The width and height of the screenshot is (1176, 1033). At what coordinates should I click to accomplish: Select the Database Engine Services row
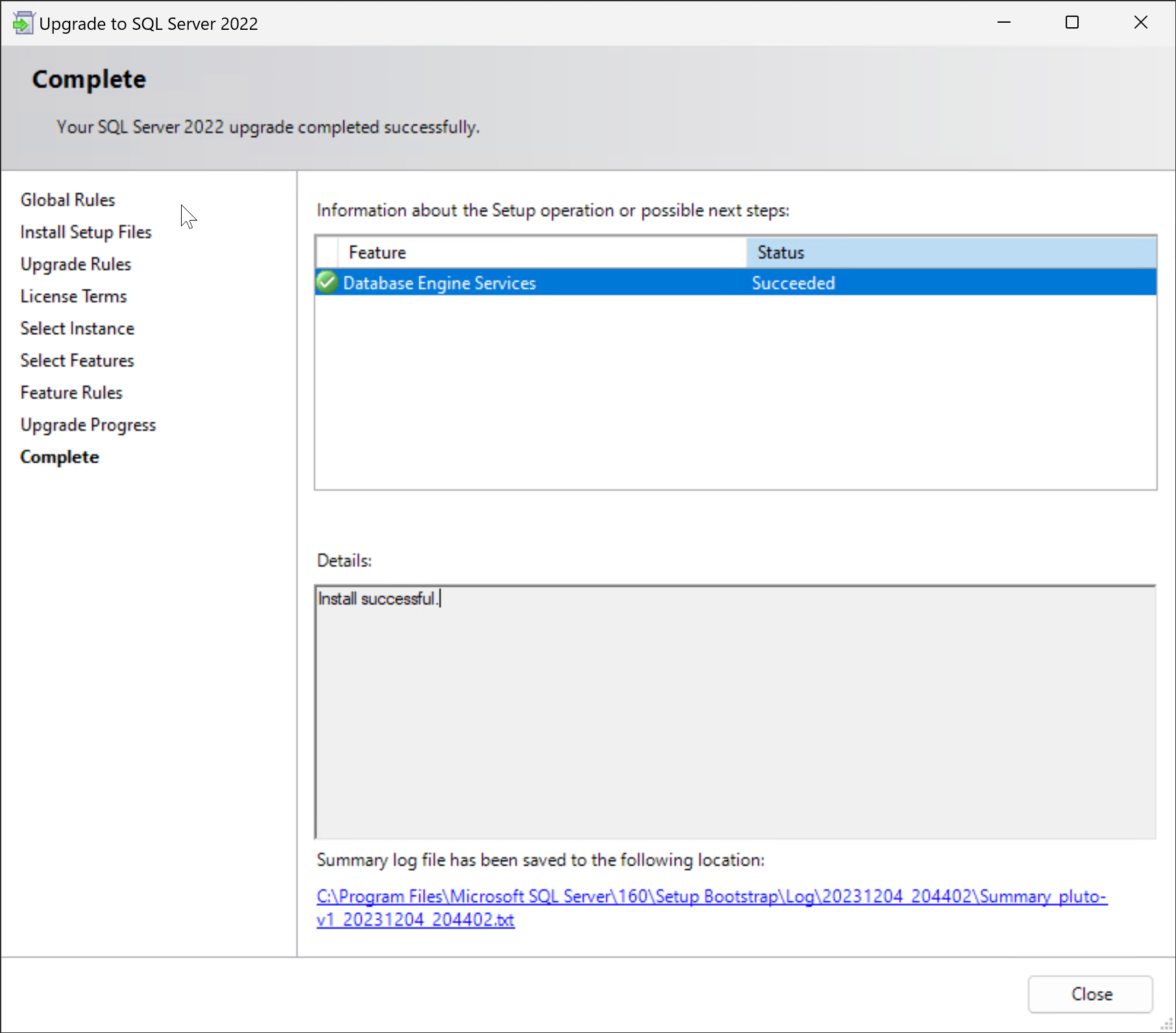pyautogui.click(x=439, y=284)
